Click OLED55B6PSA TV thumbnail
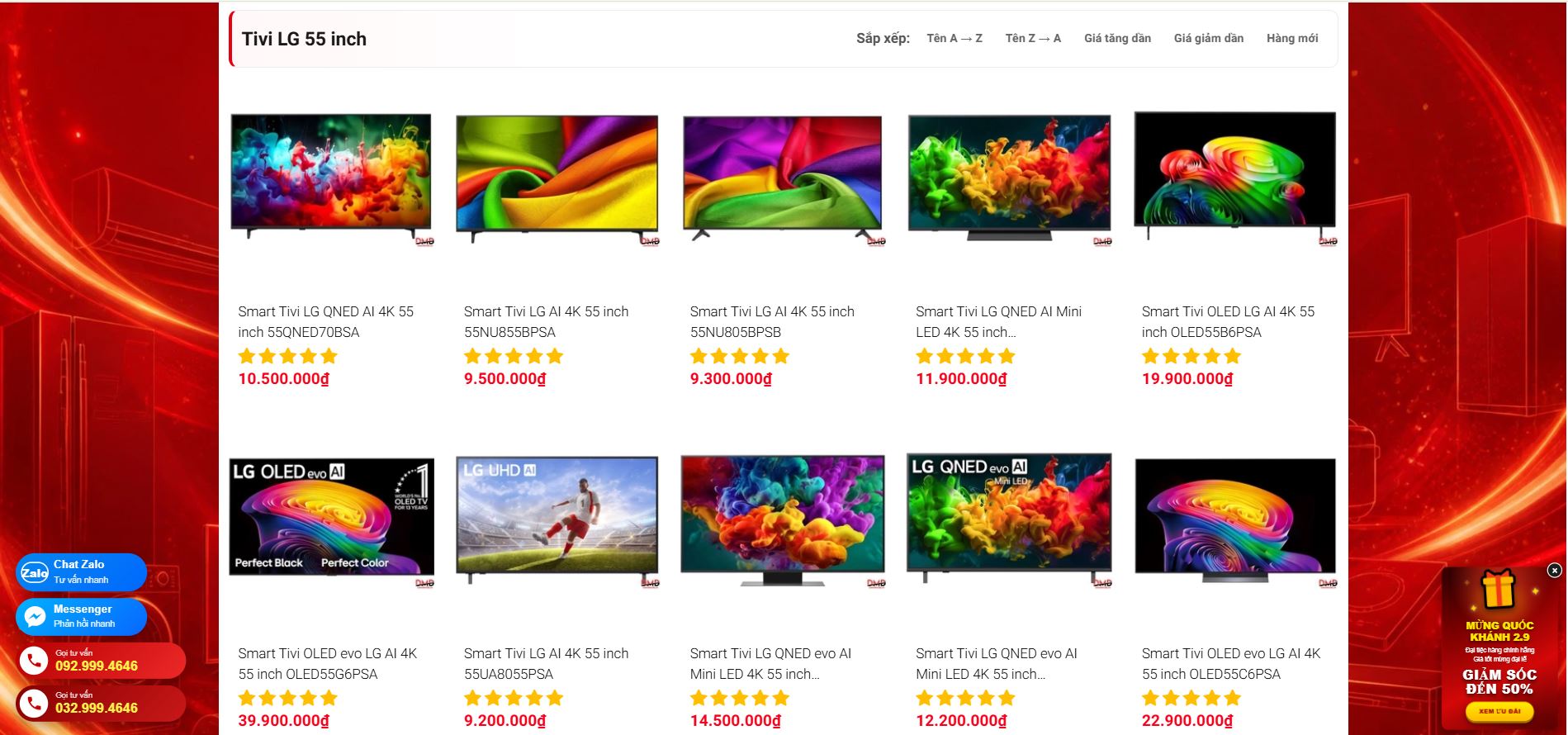1568x735 pixels. coord(1235,178)
